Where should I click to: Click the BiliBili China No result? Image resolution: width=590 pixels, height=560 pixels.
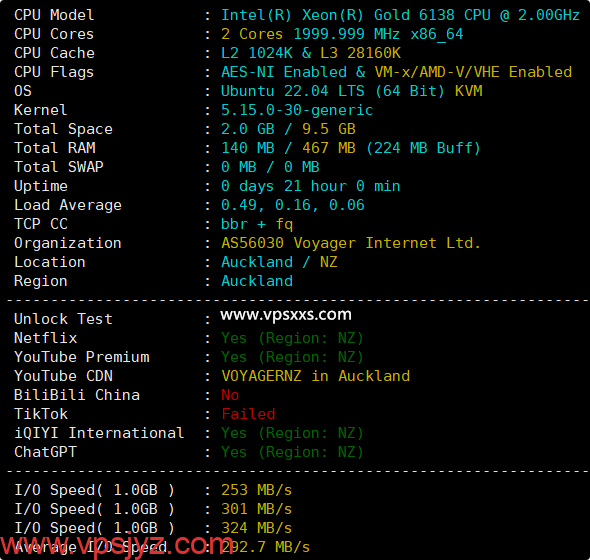pos(230,395)
